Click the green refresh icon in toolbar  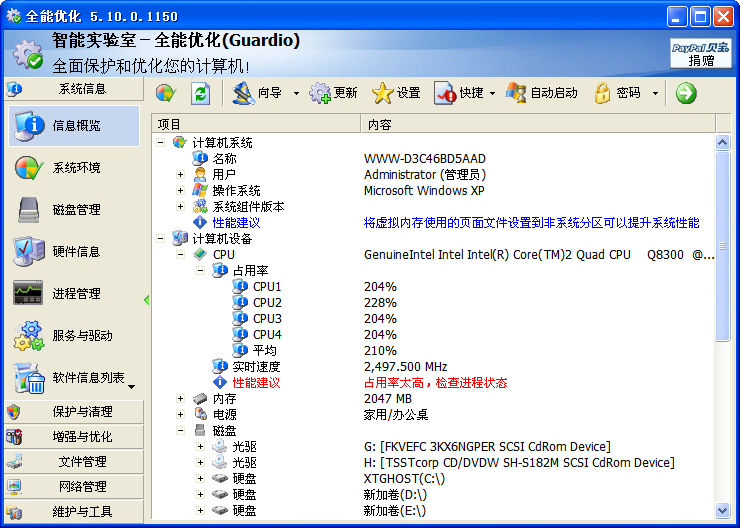pyautogui.click(x=201, y=93)
